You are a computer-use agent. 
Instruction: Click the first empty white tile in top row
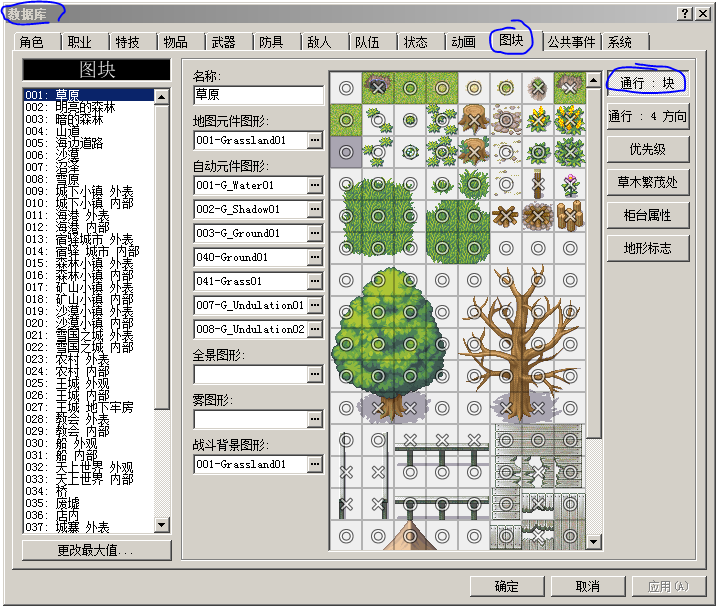[x=346, y=88]
